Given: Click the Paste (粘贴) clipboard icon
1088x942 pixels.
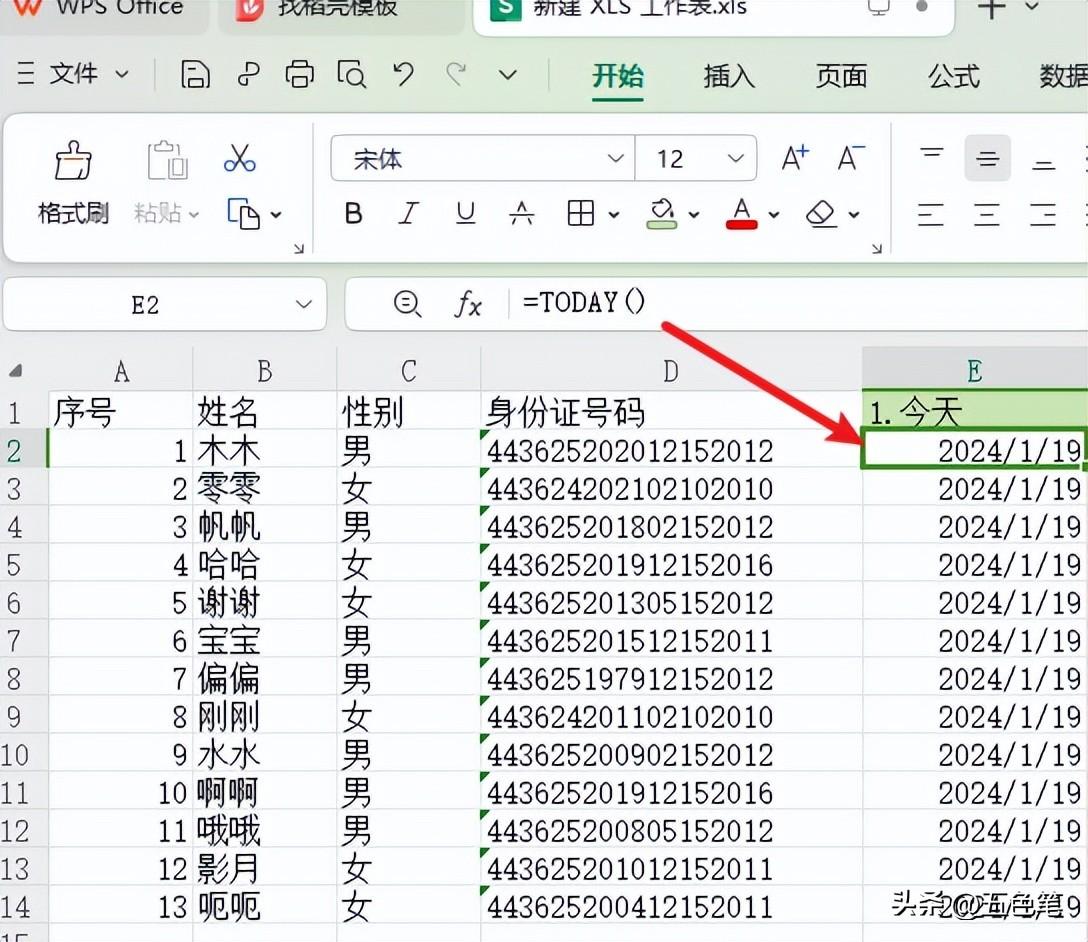Looking at the screenshot, I should pyautogui.click(x=167, y=160).
